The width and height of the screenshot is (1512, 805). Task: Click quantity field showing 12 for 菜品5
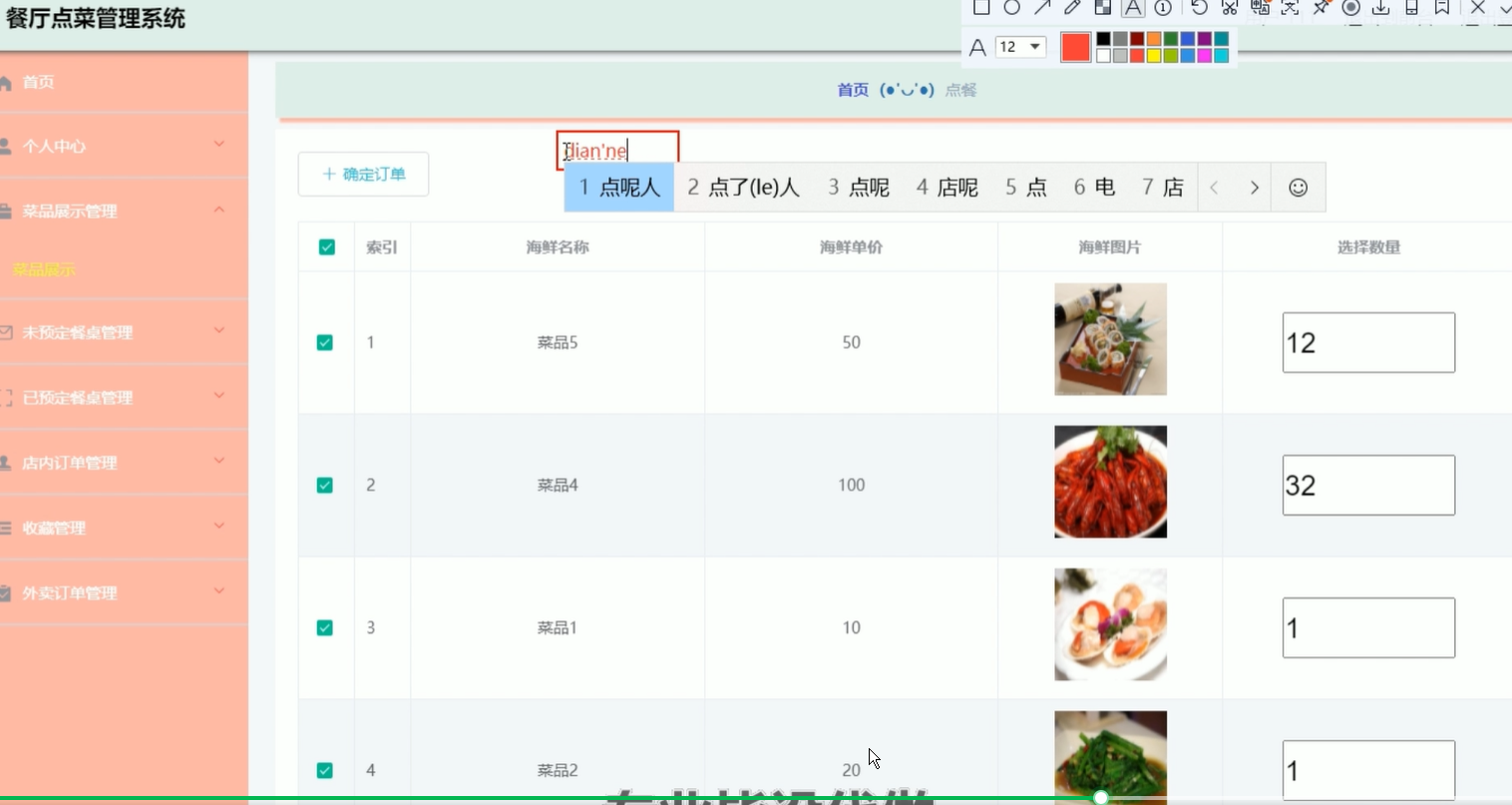tap(1368, 342)
